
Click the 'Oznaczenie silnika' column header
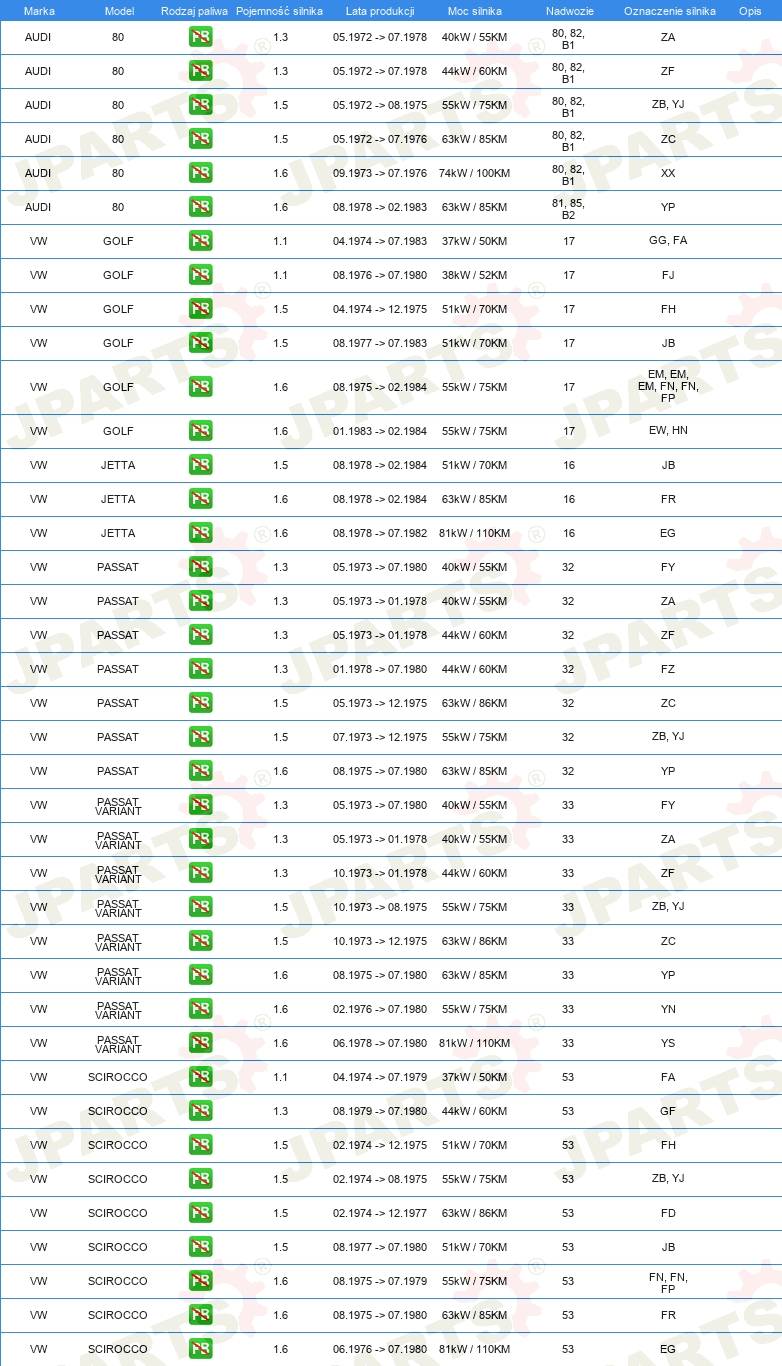669,10
